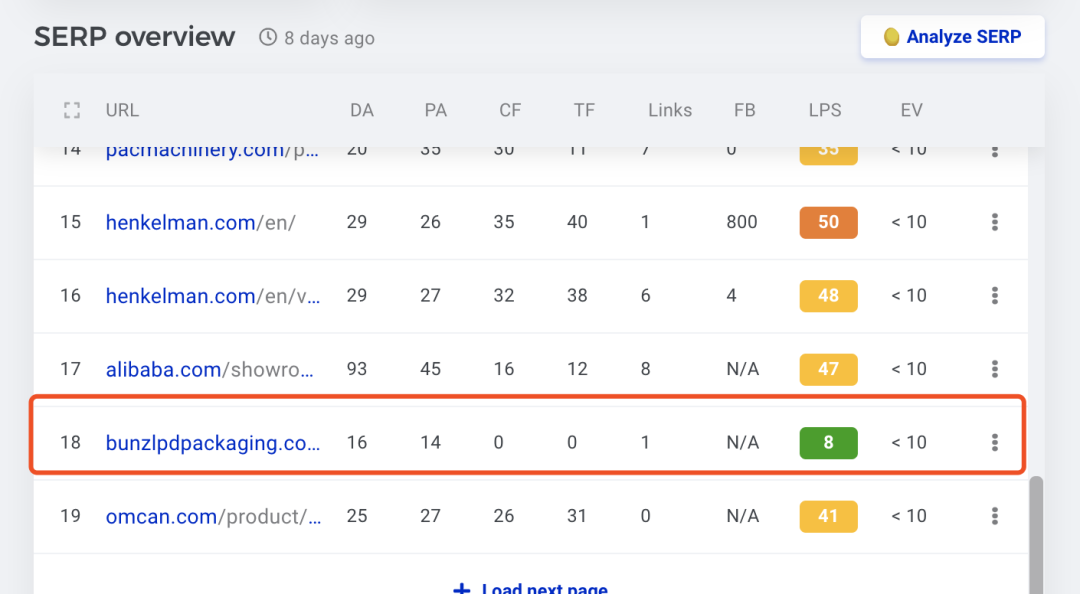
Task: Open the bunzlpdpackaging.com link
Action: tap(213, 443)
